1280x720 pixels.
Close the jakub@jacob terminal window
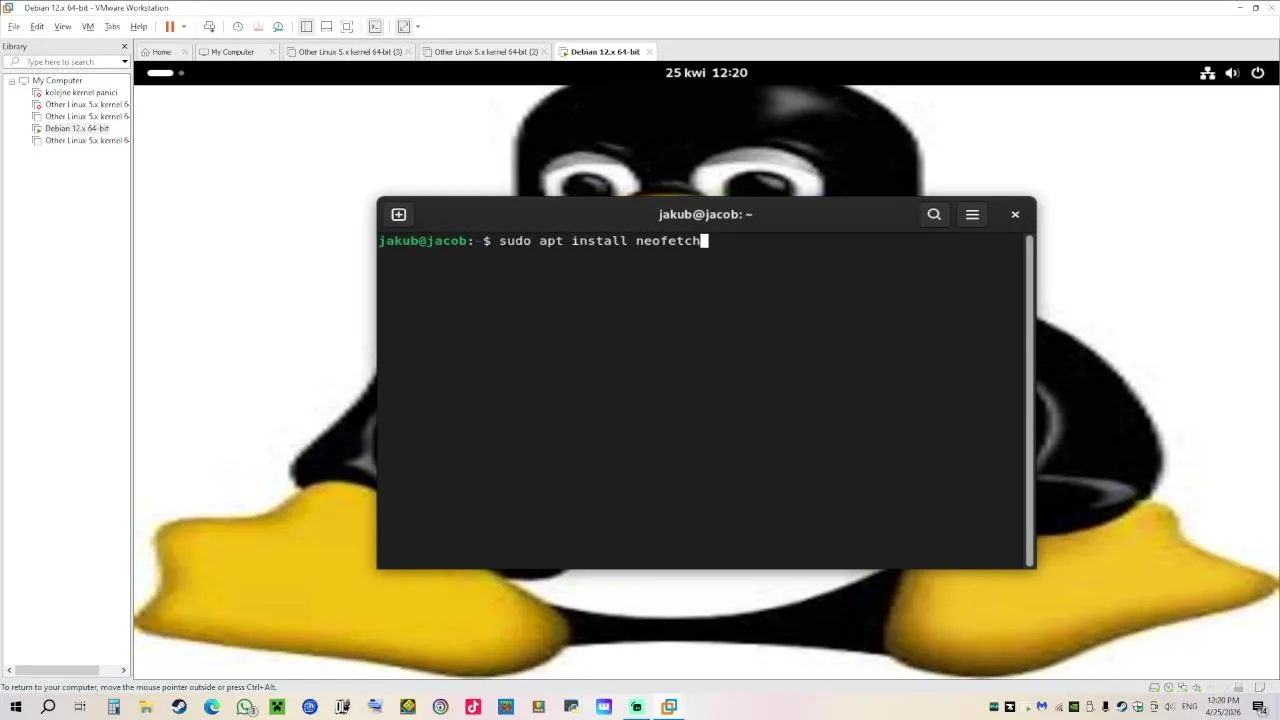(x=1015, y=214)
